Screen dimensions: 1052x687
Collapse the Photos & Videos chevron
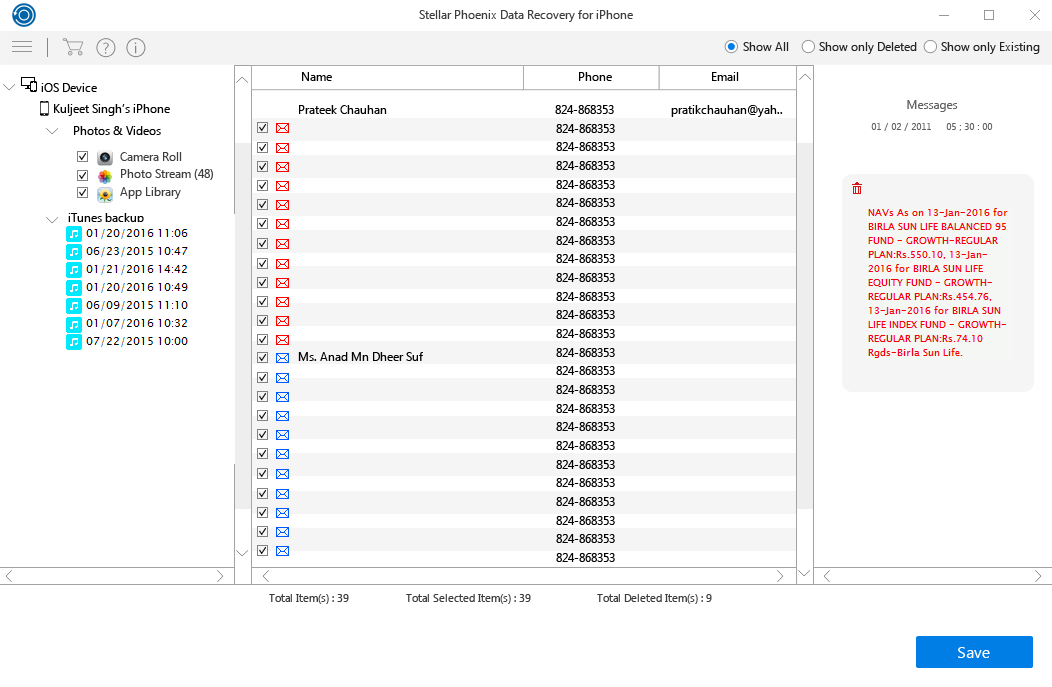(52, 131)
